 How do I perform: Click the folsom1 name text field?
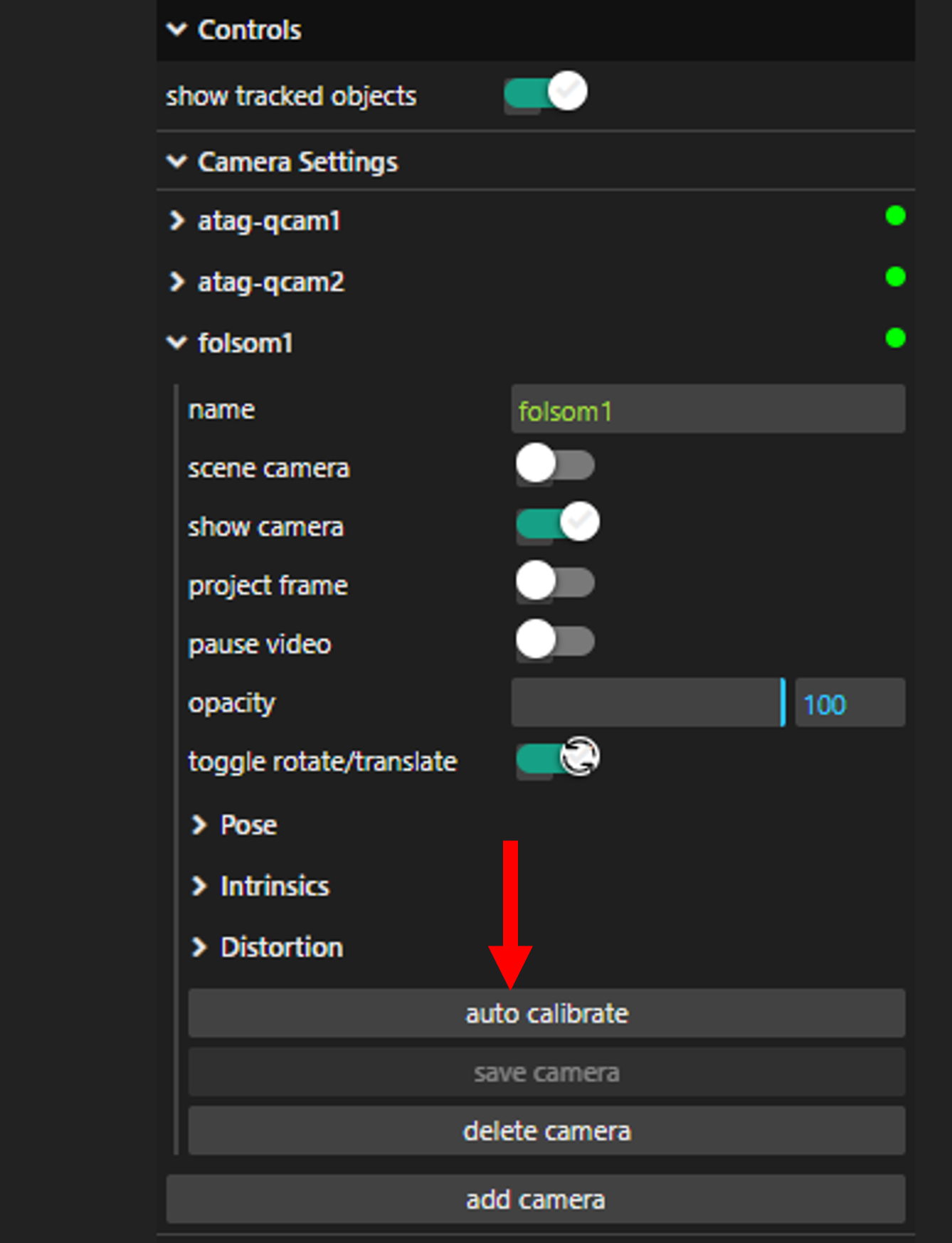(707, 410)
